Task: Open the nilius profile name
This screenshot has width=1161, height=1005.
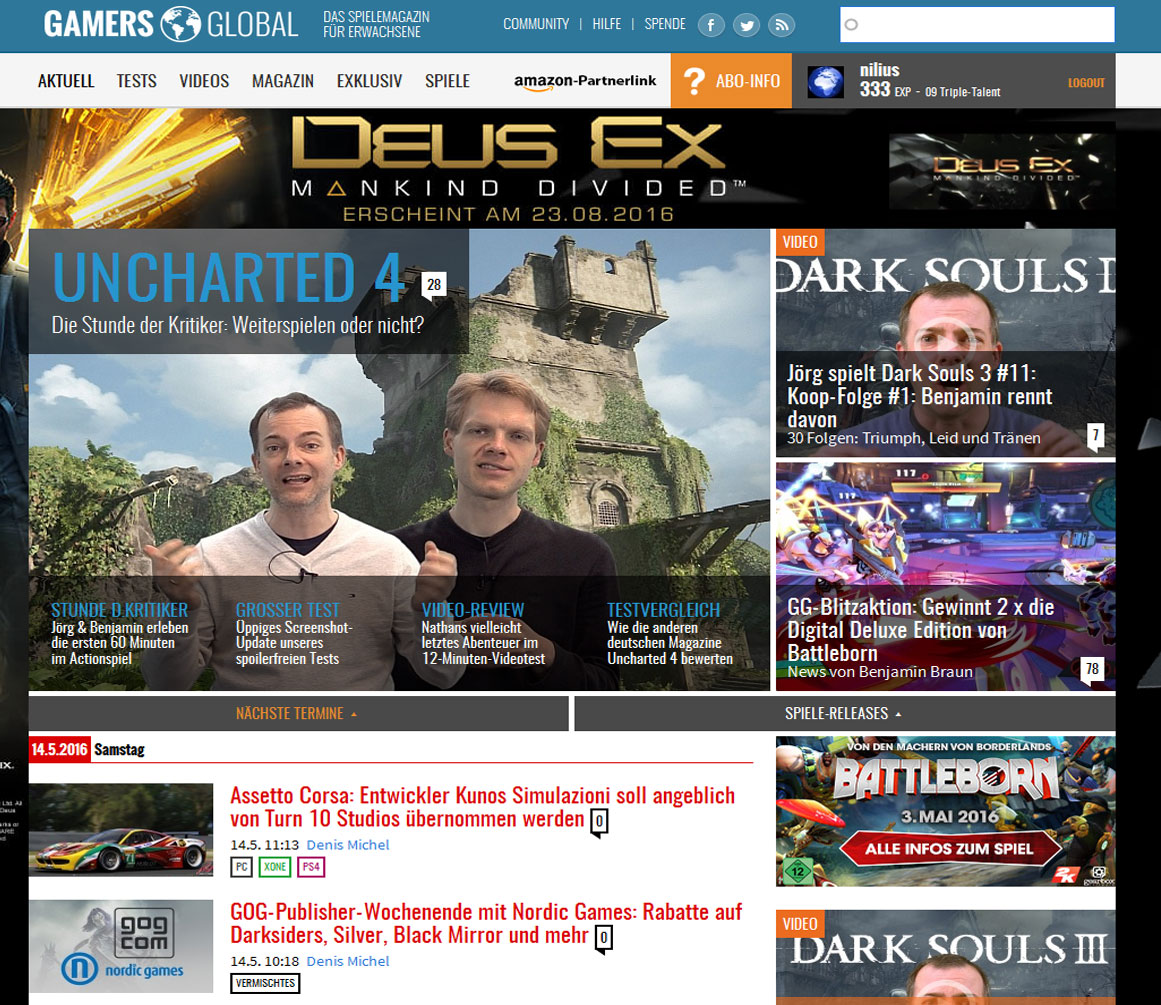Action: (x=880, y=70)
